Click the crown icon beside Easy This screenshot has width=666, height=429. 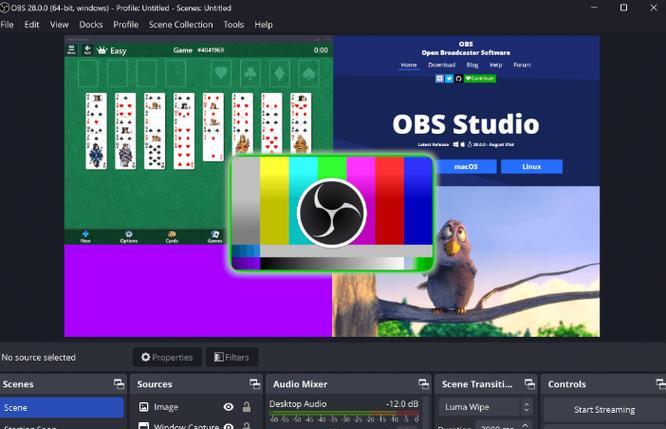[x=102, y=51]
